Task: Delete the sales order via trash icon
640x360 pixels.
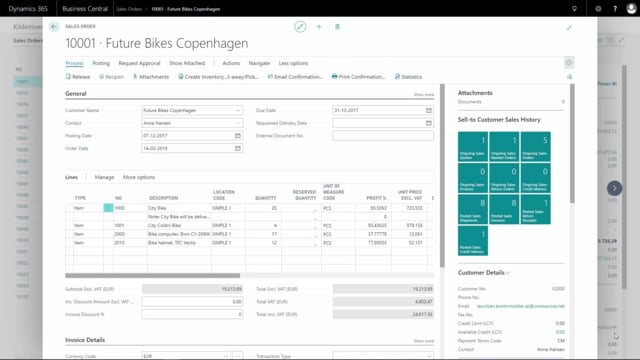Action: [x=337, y=27]
